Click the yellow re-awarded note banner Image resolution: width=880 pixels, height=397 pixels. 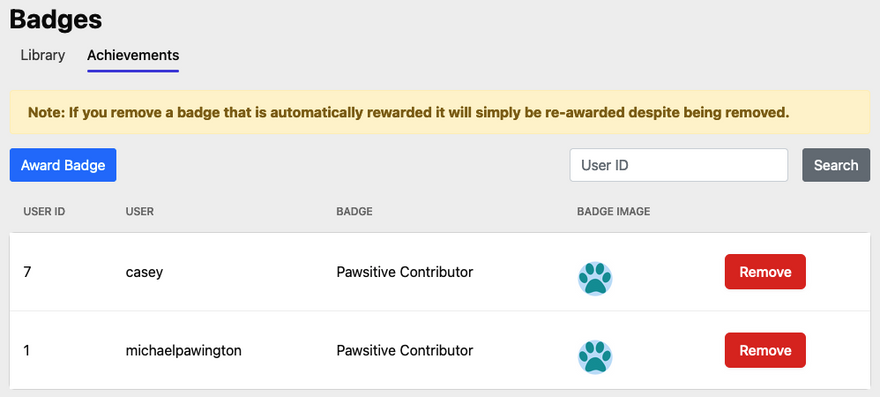tap(440, 112)
